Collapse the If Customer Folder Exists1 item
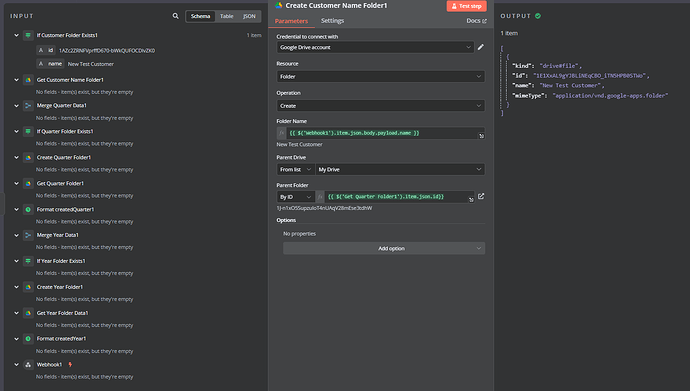This screenshot has width=690, height=391. (16, 35)
